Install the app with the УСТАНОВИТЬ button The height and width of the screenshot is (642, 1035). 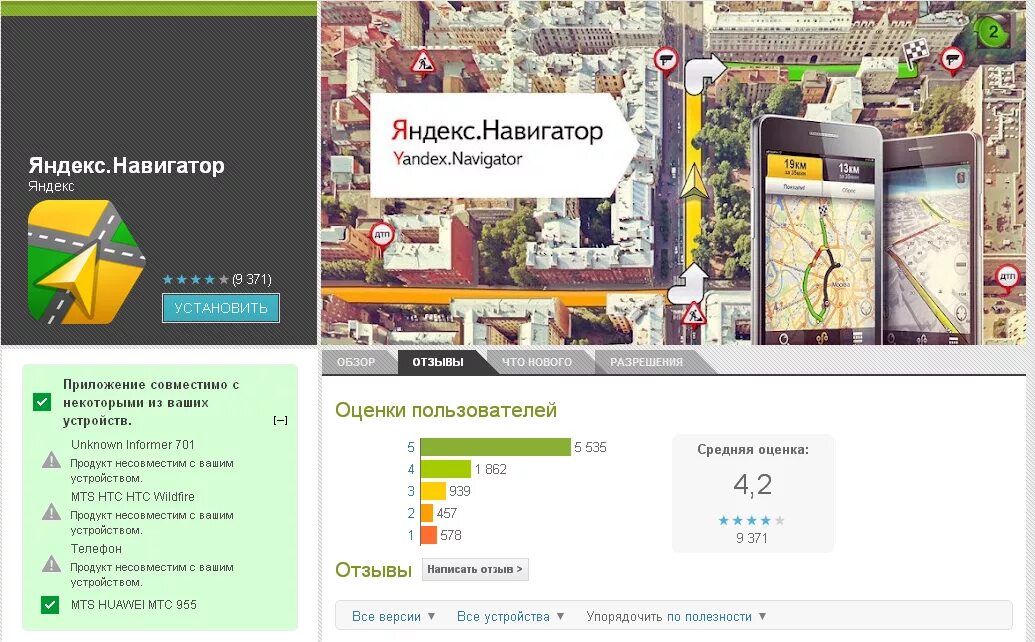(x=221, y=308)
